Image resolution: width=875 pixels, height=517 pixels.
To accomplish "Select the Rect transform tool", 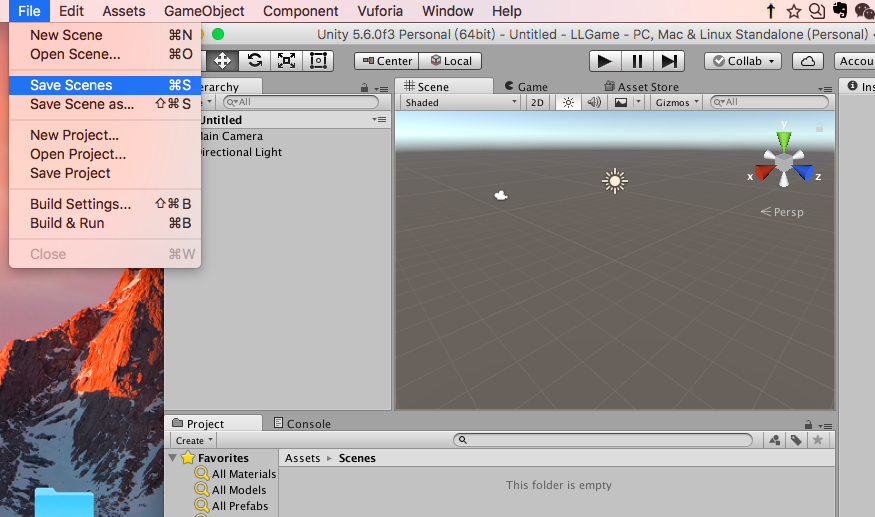I will 318,60.
